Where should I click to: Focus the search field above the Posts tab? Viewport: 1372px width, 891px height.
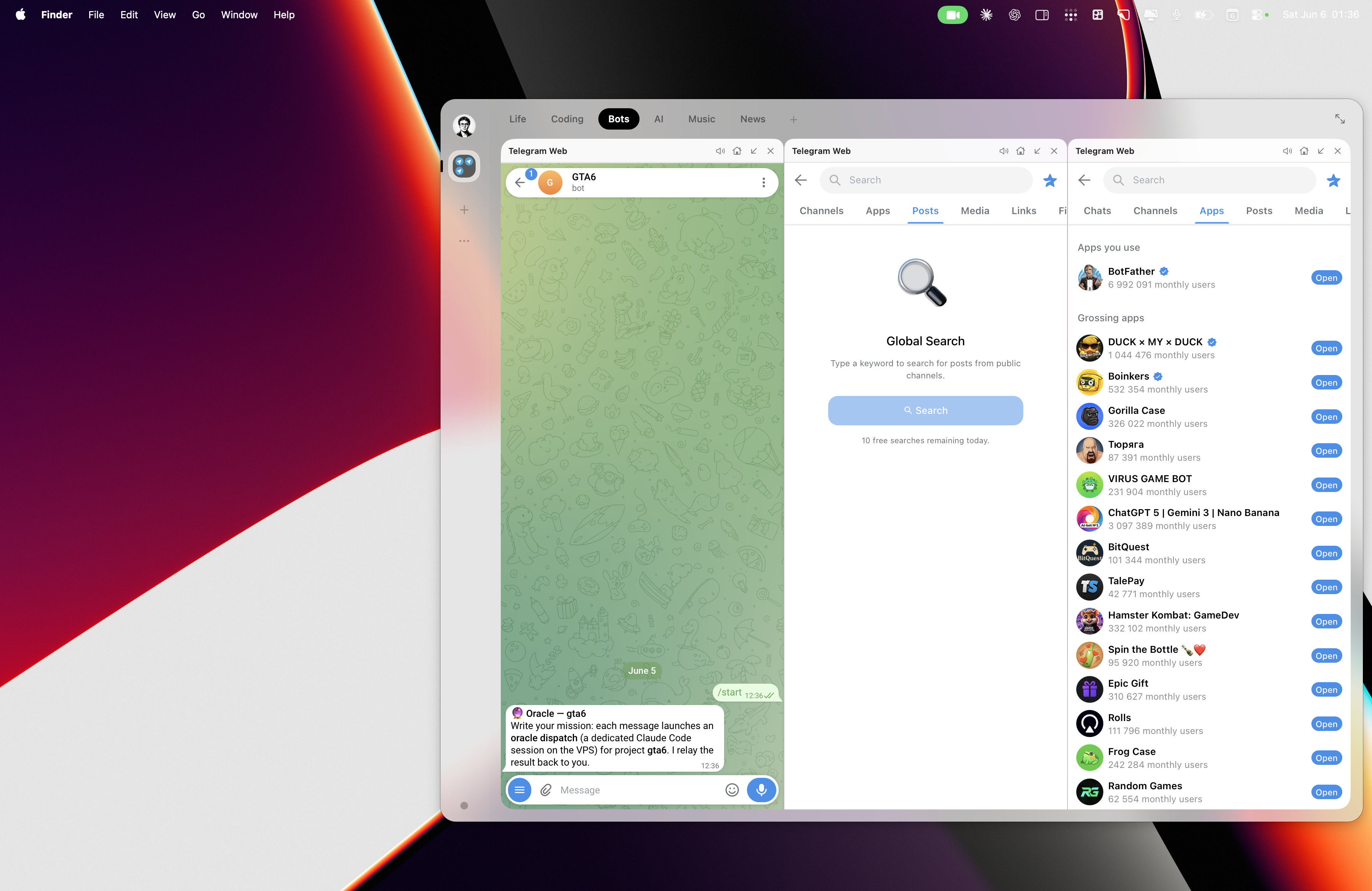pos(926,180)
